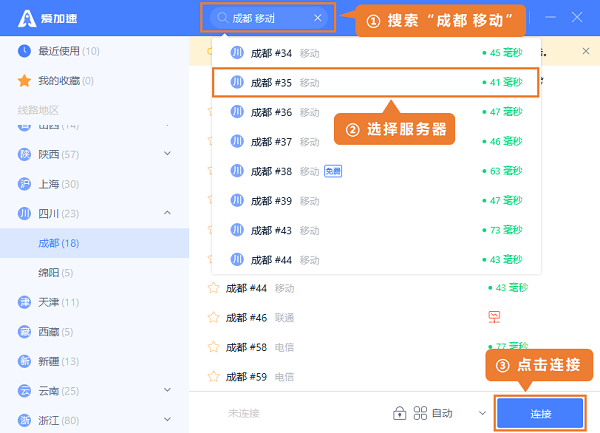Select 陕西 (57) region

pyautogui.click(x=95, y=155)
